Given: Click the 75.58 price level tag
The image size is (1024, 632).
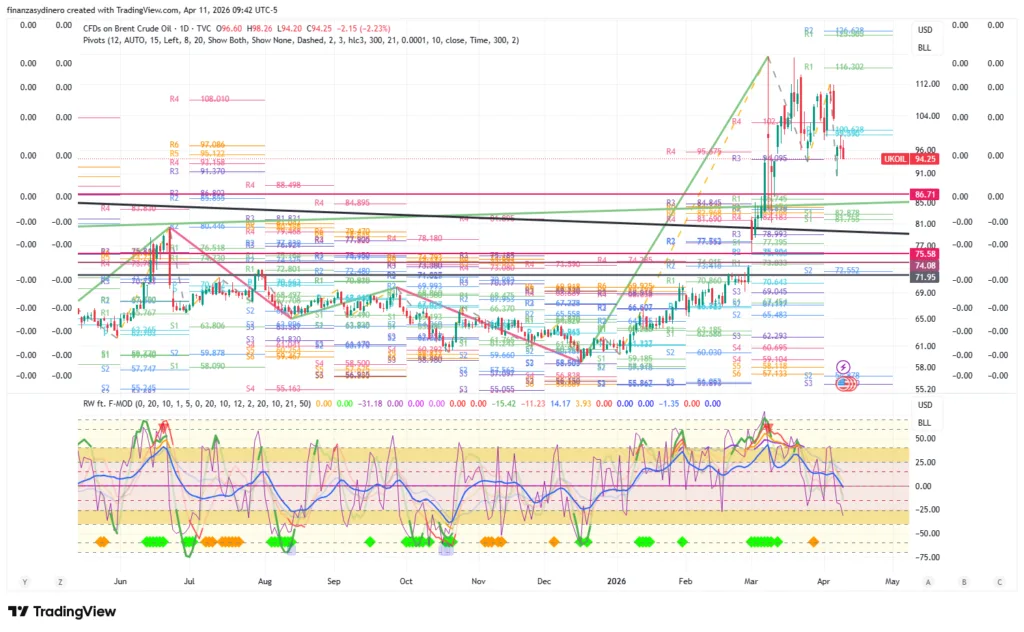Looking at the screenshot, I should [x=924, y=255].
